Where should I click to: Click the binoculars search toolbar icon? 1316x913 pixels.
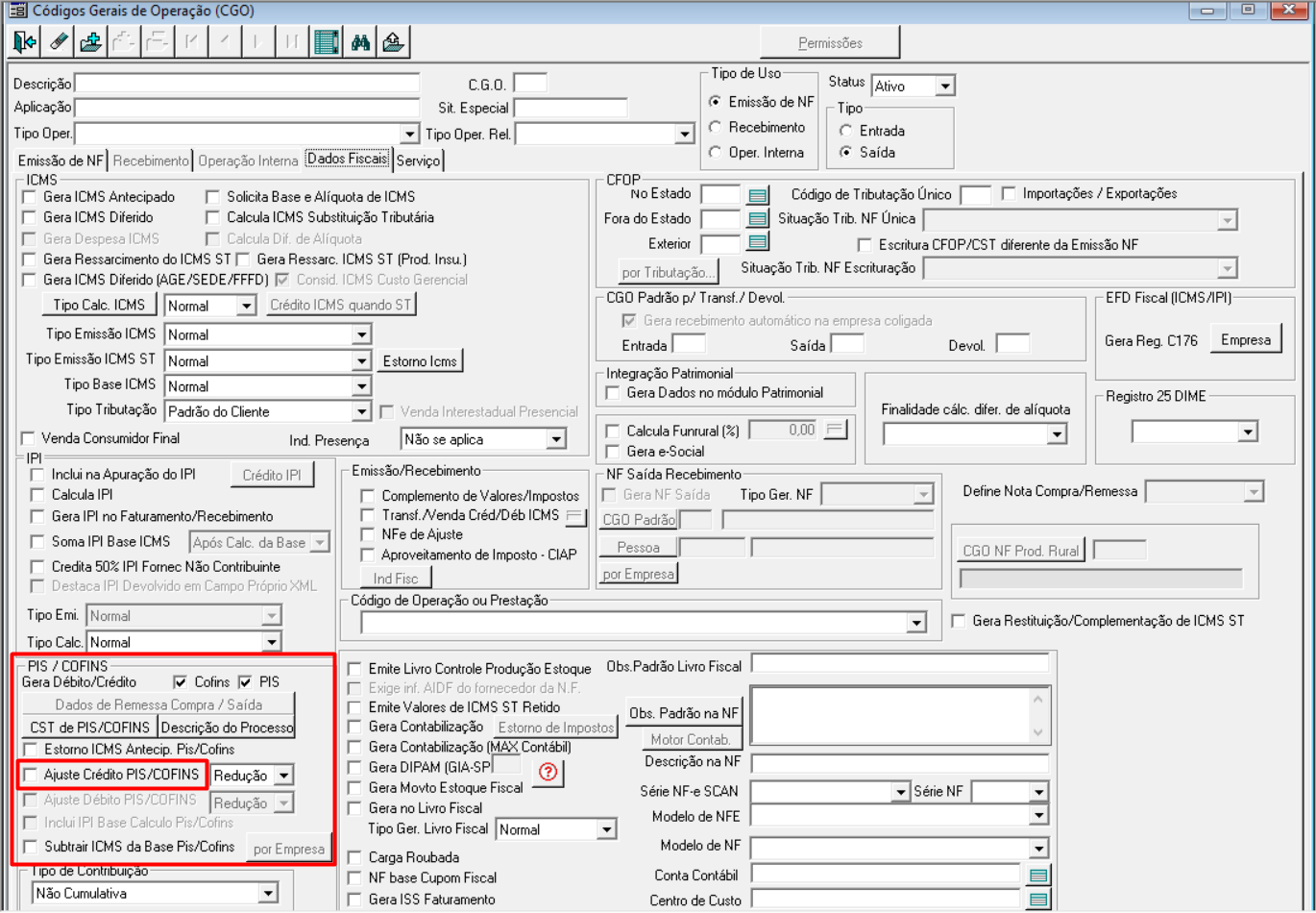[360, 42]
